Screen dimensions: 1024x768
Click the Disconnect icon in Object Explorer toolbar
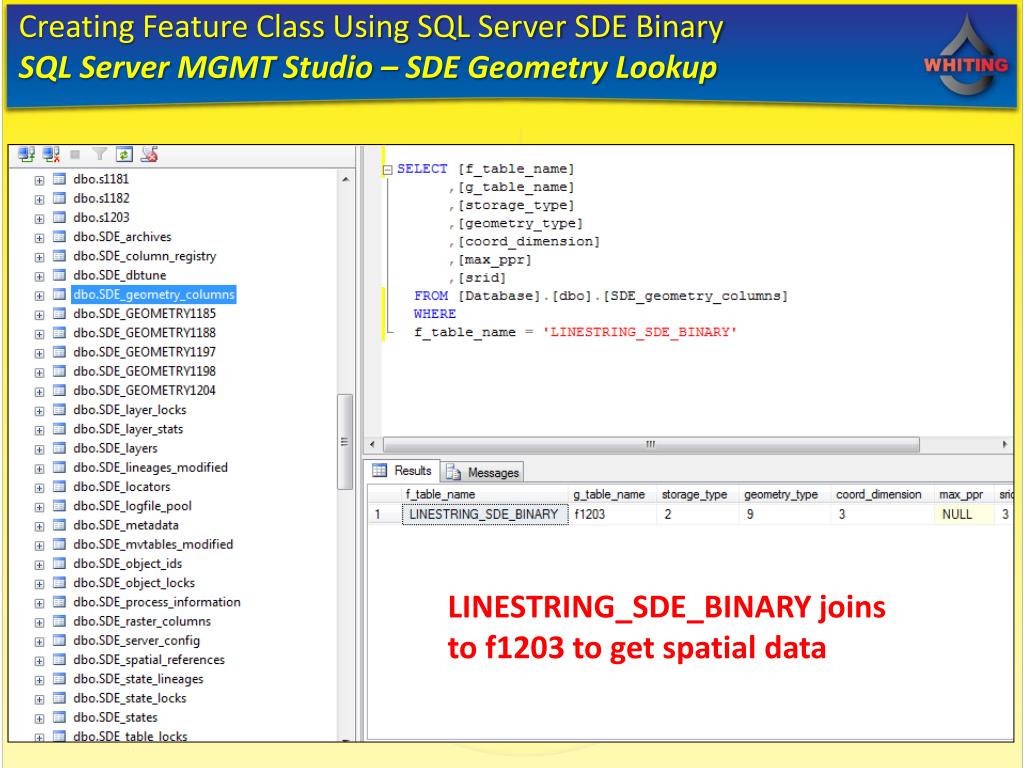point(51,155)
